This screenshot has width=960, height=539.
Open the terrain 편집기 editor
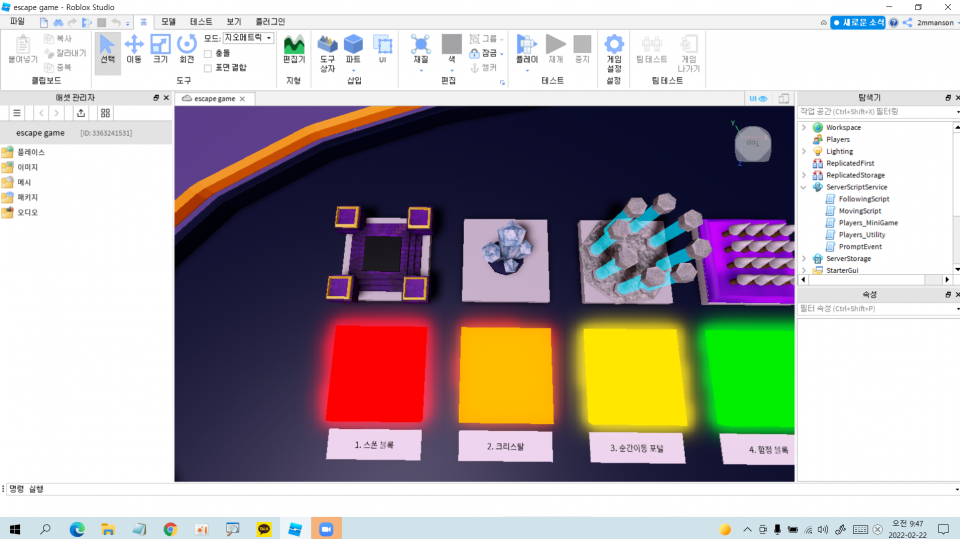[294, 49]
